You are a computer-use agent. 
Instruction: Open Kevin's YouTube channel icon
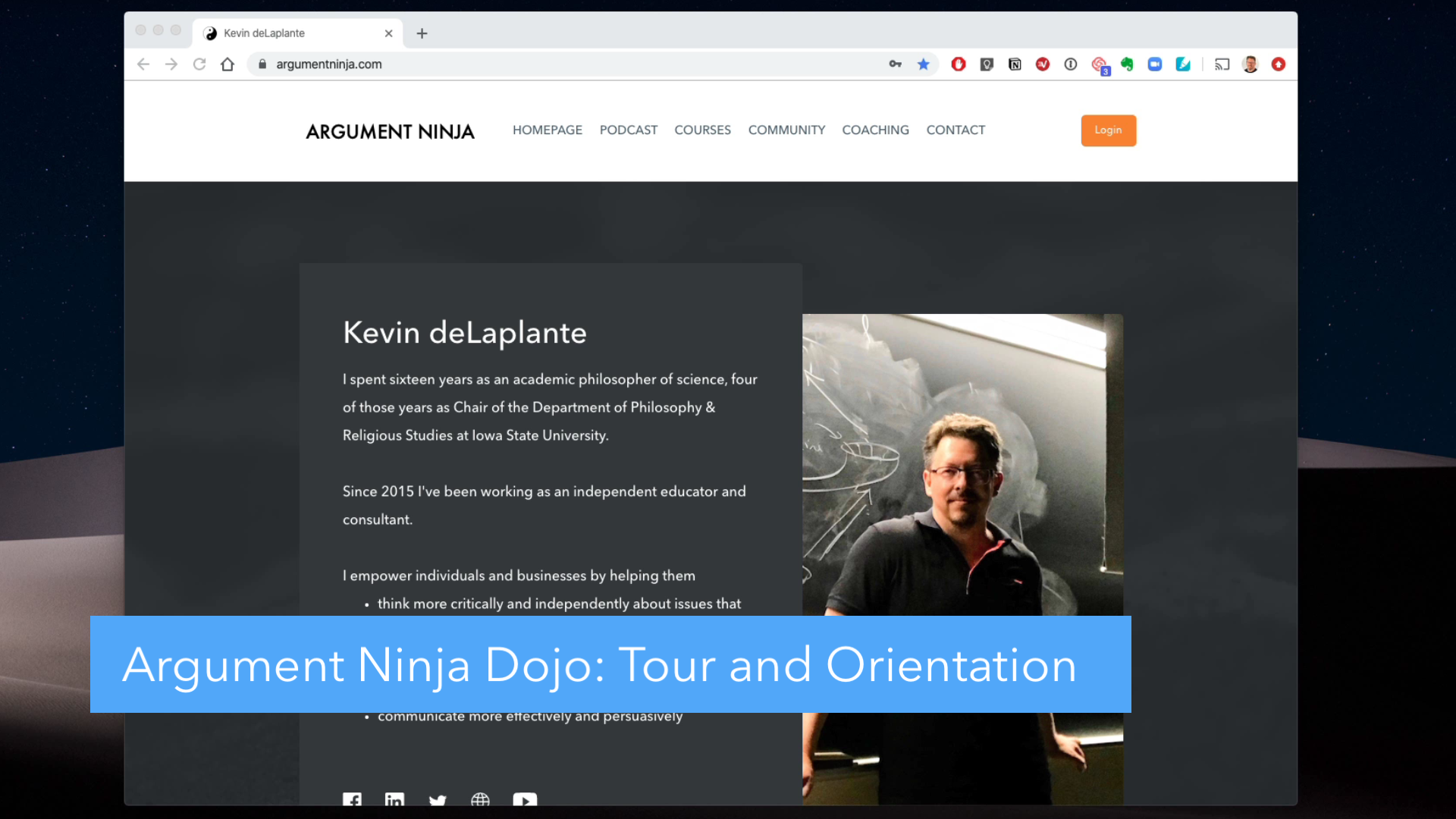[525, 799]
